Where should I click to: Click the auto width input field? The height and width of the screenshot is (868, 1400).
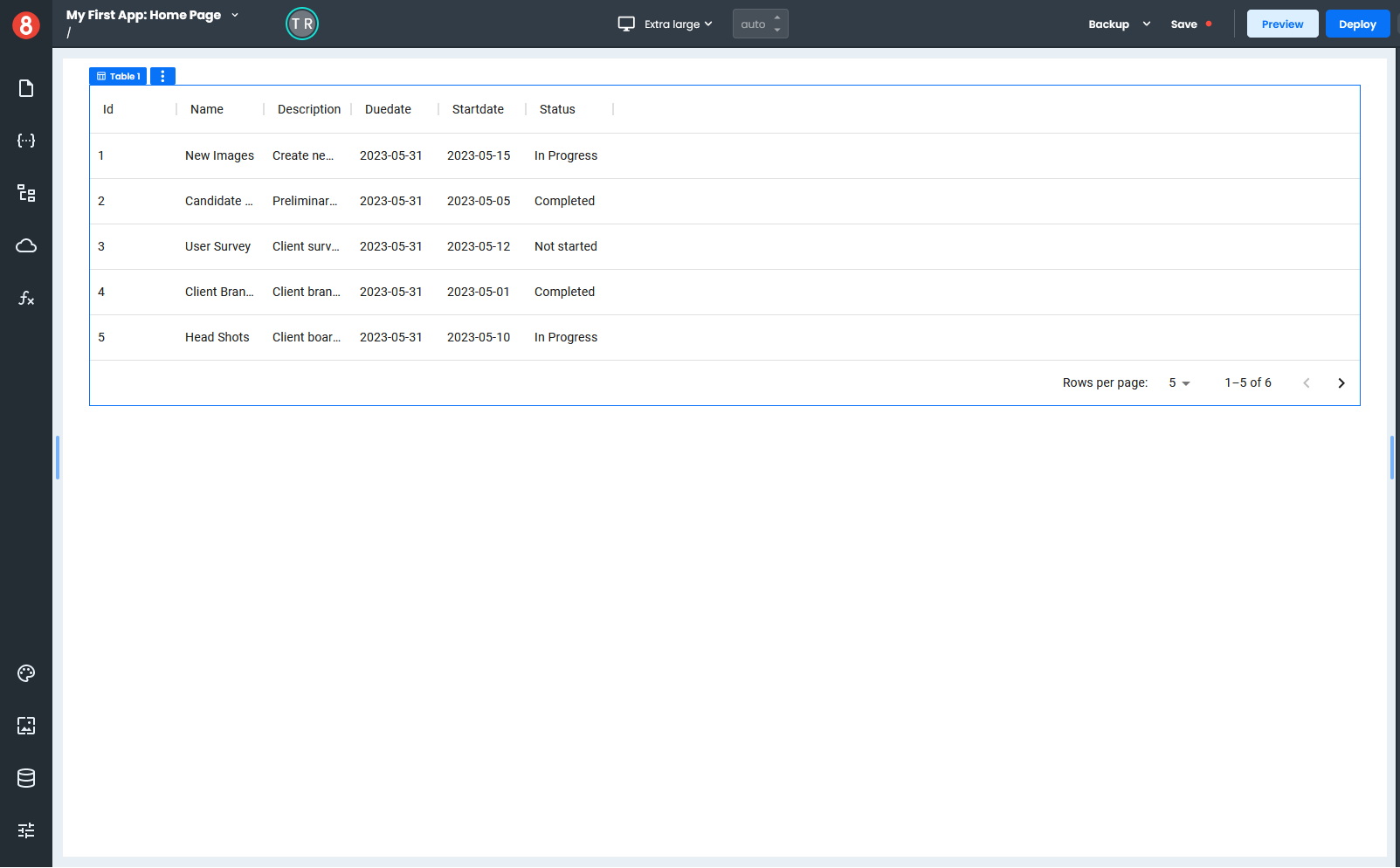(754, 24)
